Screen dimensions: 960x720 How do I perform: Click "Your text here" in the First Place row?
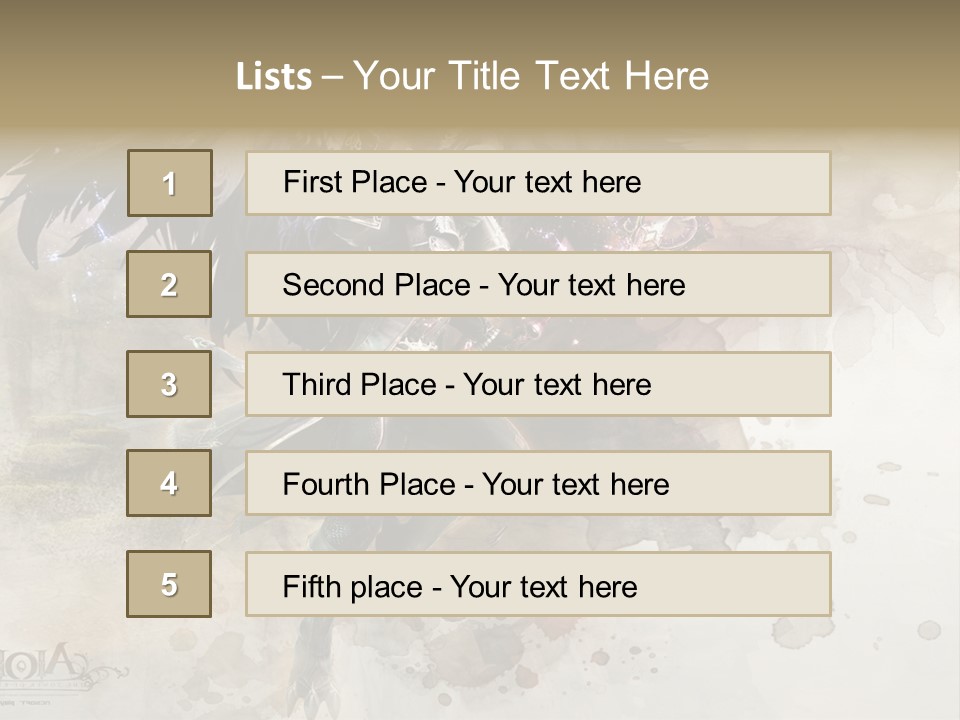[x=547, y=182]
